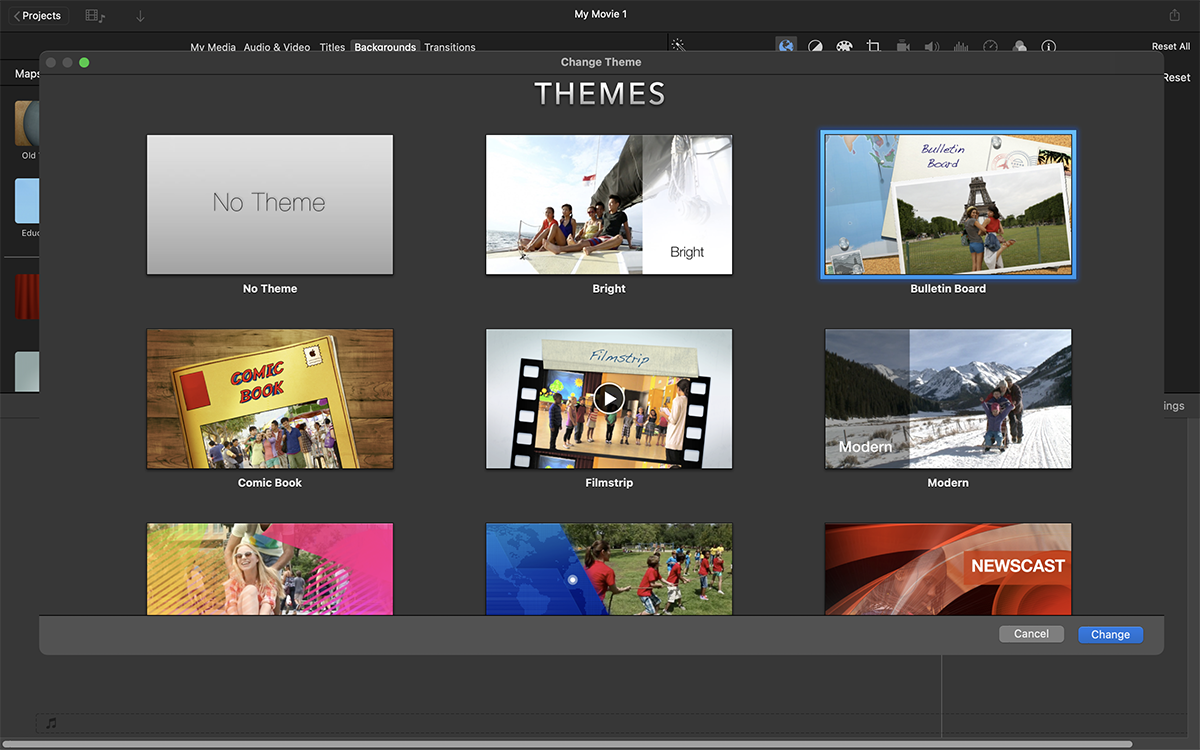The height and width of the screenshot is (750, 1200).
Task: Switch to the Titles tab
Action: [x=332, y=47]
